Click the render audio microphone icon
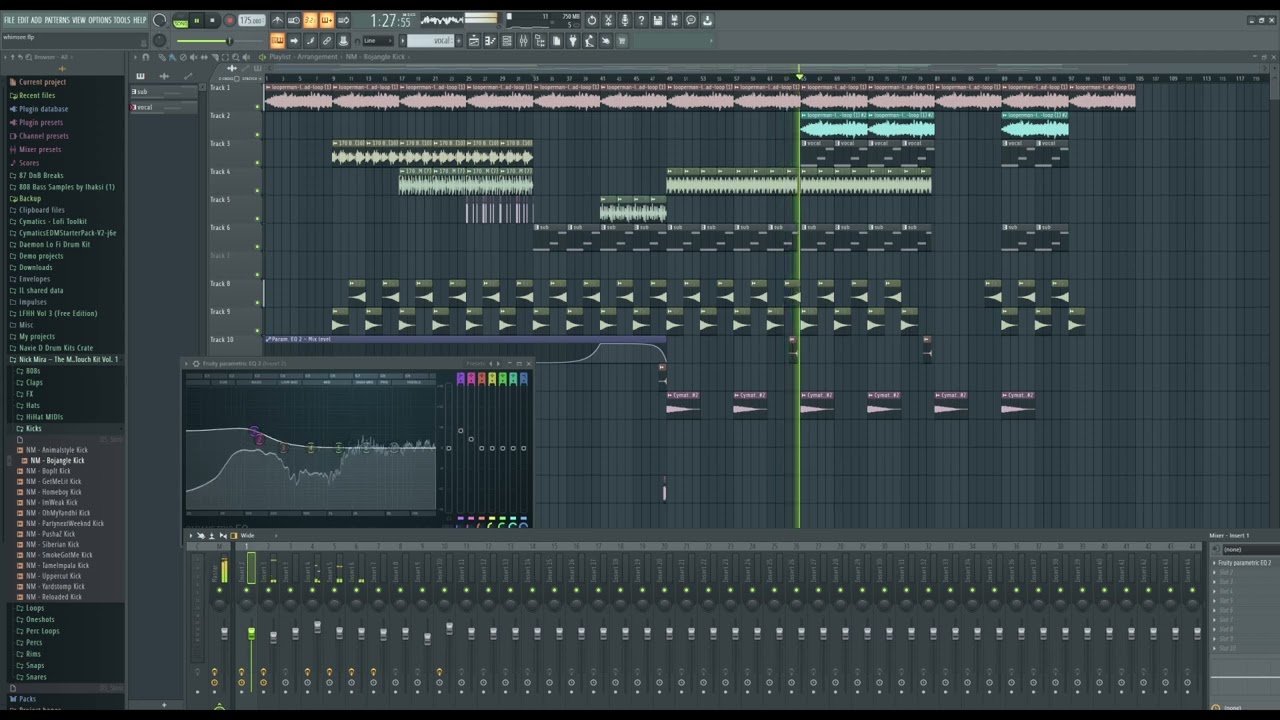This screenshot has height=720, width=1280. [625, 20]
